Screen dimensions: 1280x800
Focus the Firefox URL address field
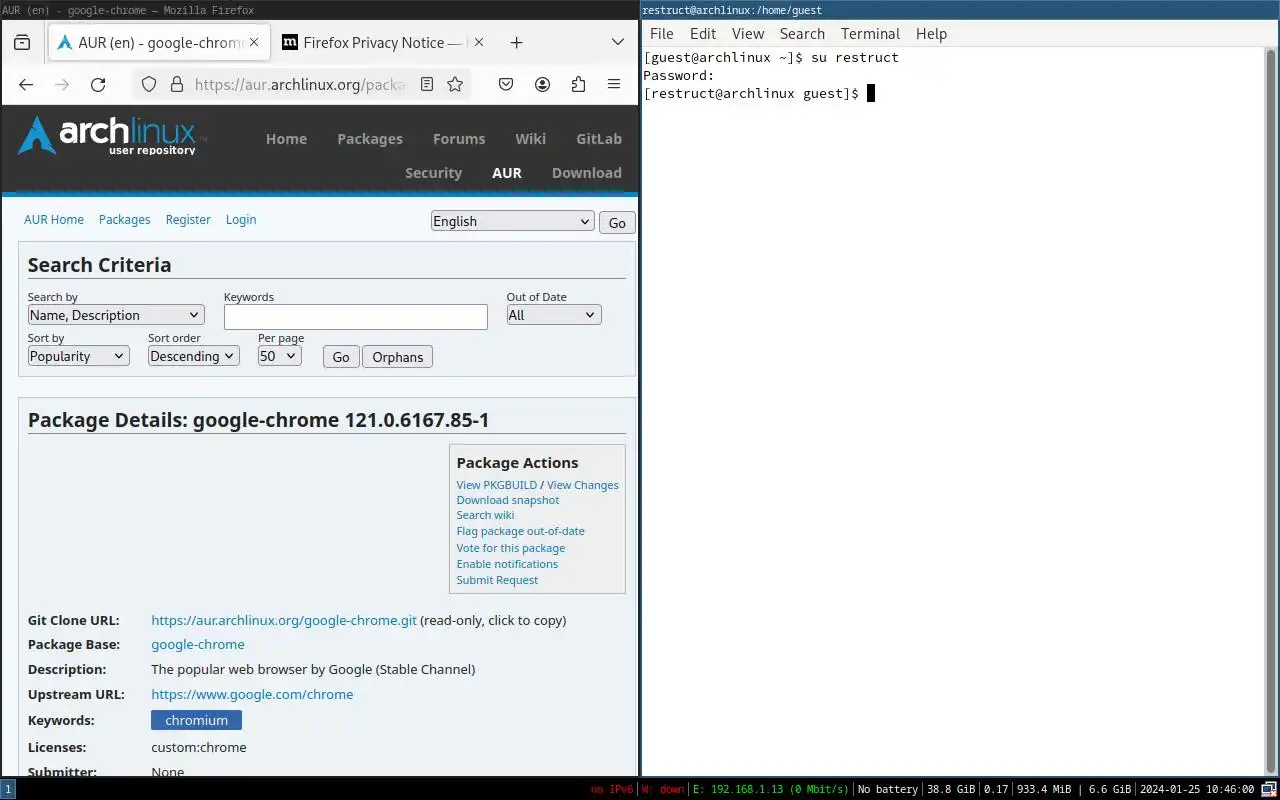click(x=300, y=85)
